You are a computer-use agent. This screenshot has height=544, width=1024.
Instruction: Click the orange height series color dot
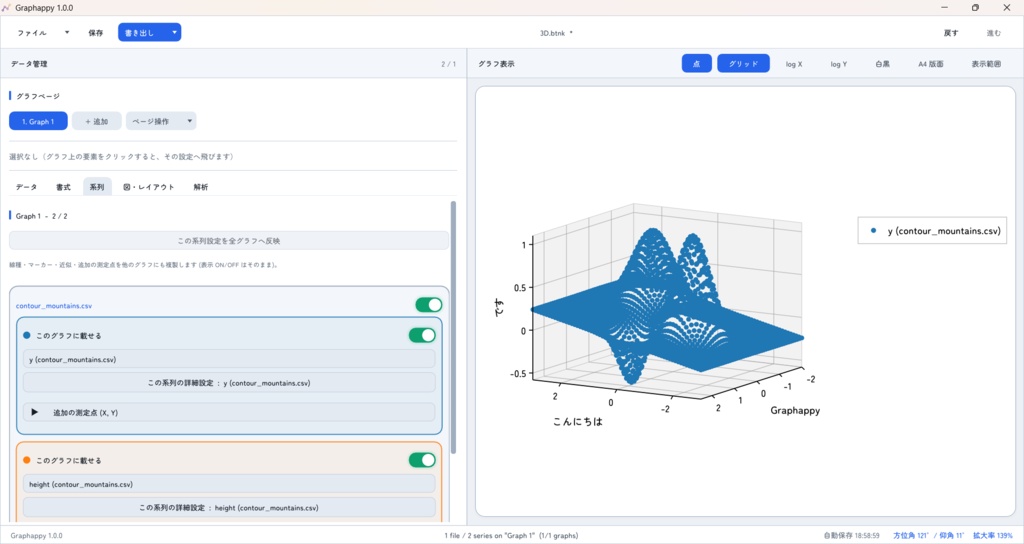[x=27, y=460]
